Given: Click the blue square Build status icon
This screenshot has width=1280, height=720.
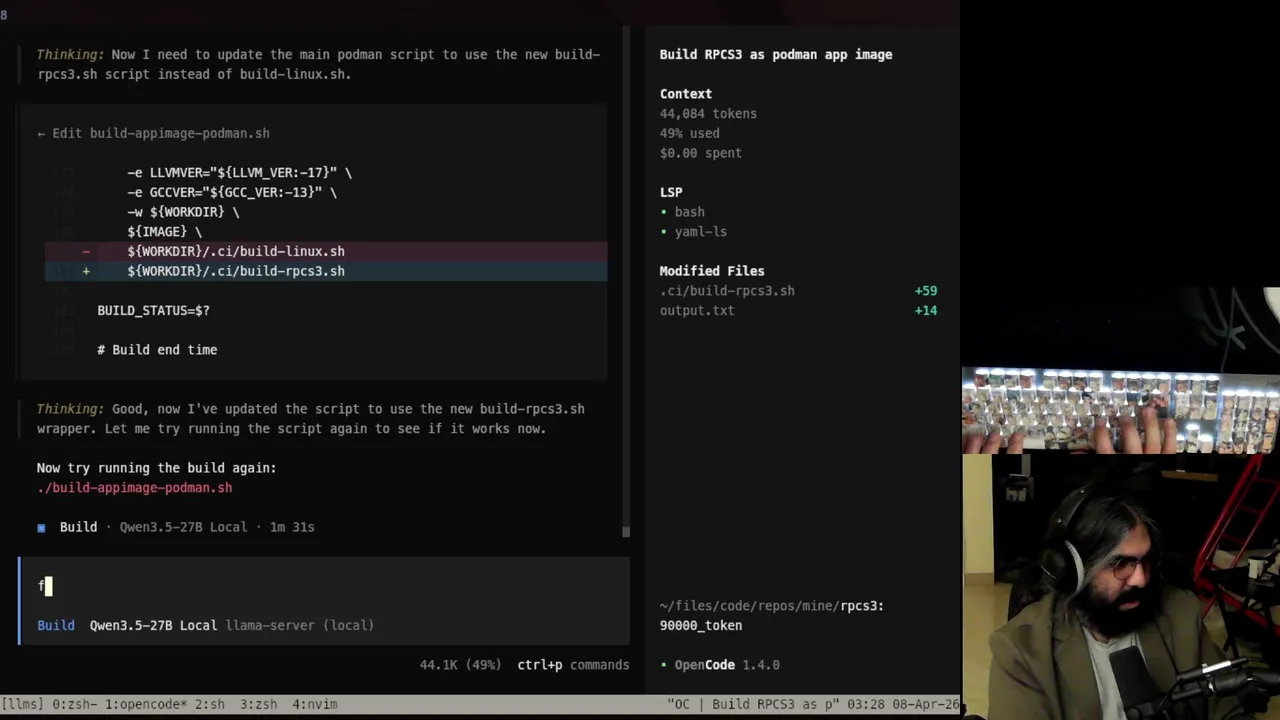Looking at the screenshot, I should click(x=41, y=527).
